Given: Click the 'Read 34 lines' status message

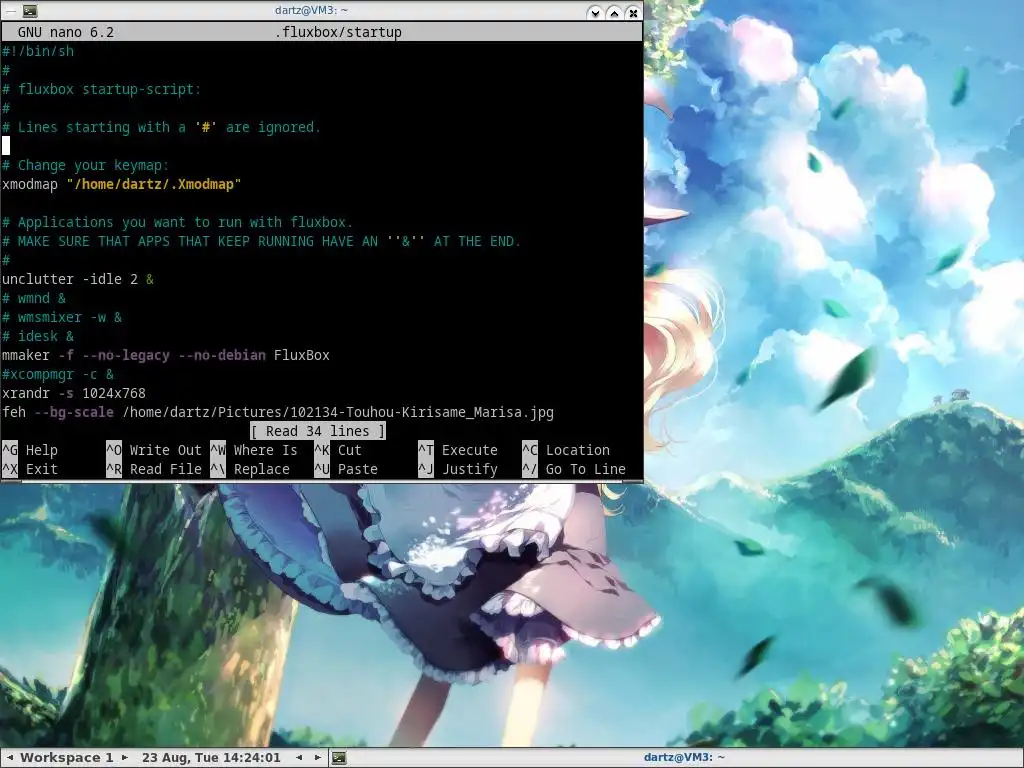Looking at the screenshot, I should point(318,431).
